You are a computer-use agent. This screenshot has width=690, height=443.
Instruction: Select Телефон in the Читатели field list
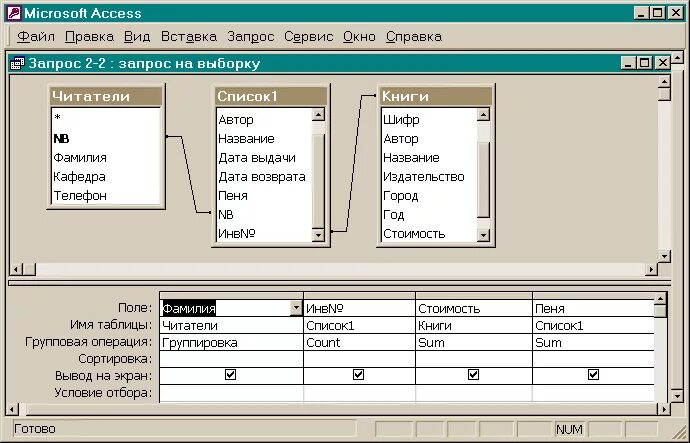click(x=106, y=195)
